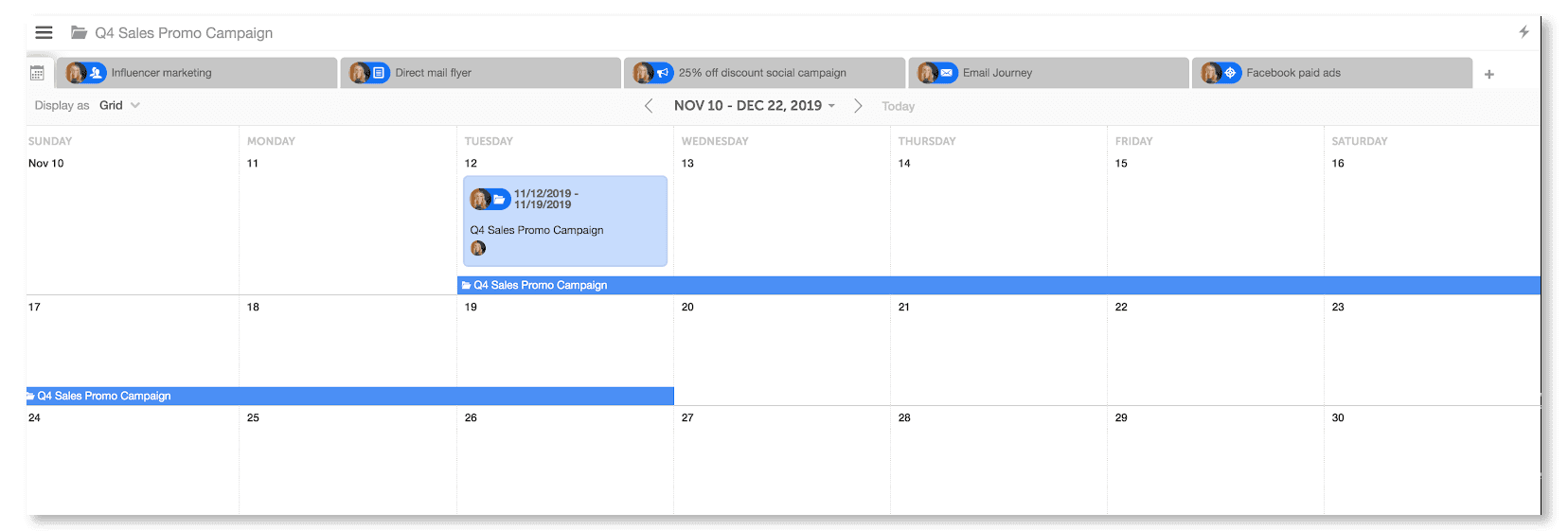
Task: Click the calendar view icon
Action: [x=37, y=73]
